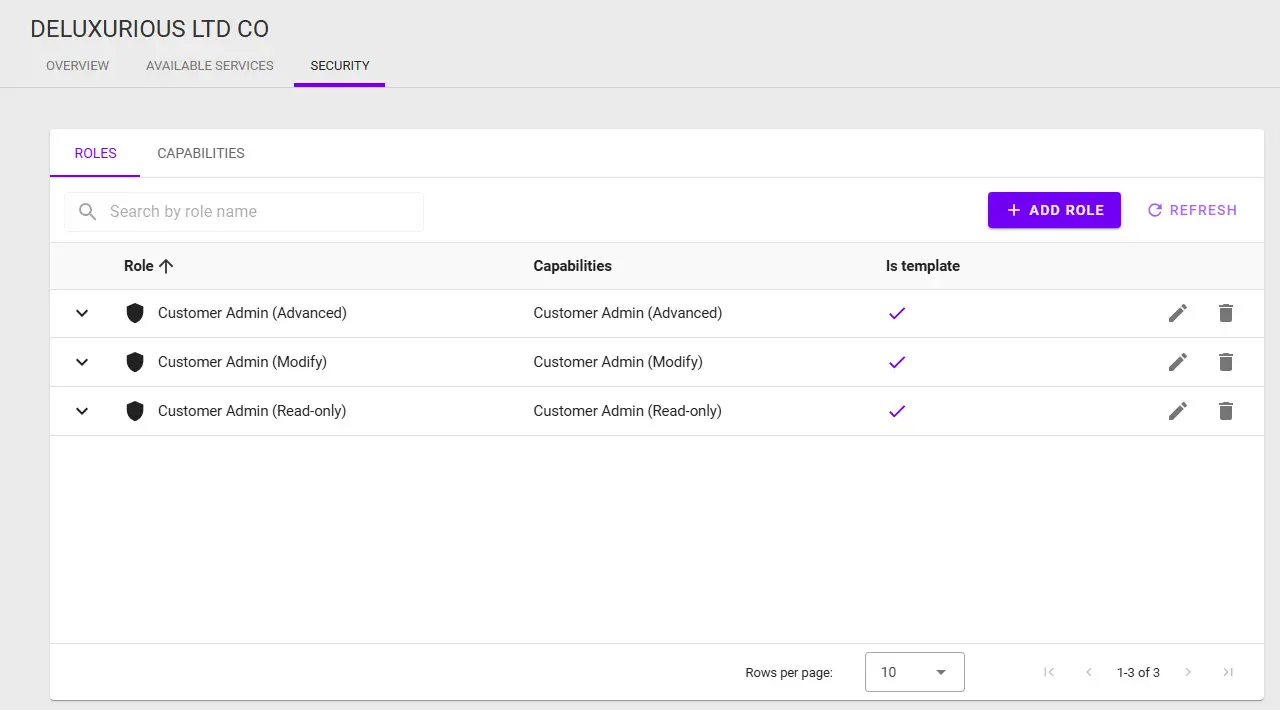Expand the Customer Admin (Read-only) row
Viewport: 1280px width, 710px height.
(82, 411)
